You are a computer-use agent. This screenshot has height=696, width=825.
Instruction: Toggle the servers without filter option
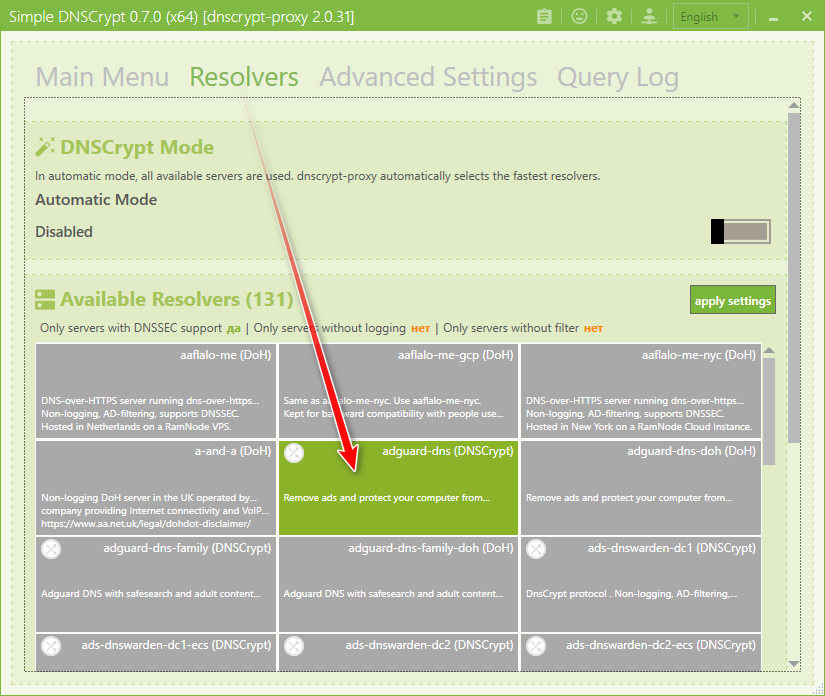[x=593, y=328]
